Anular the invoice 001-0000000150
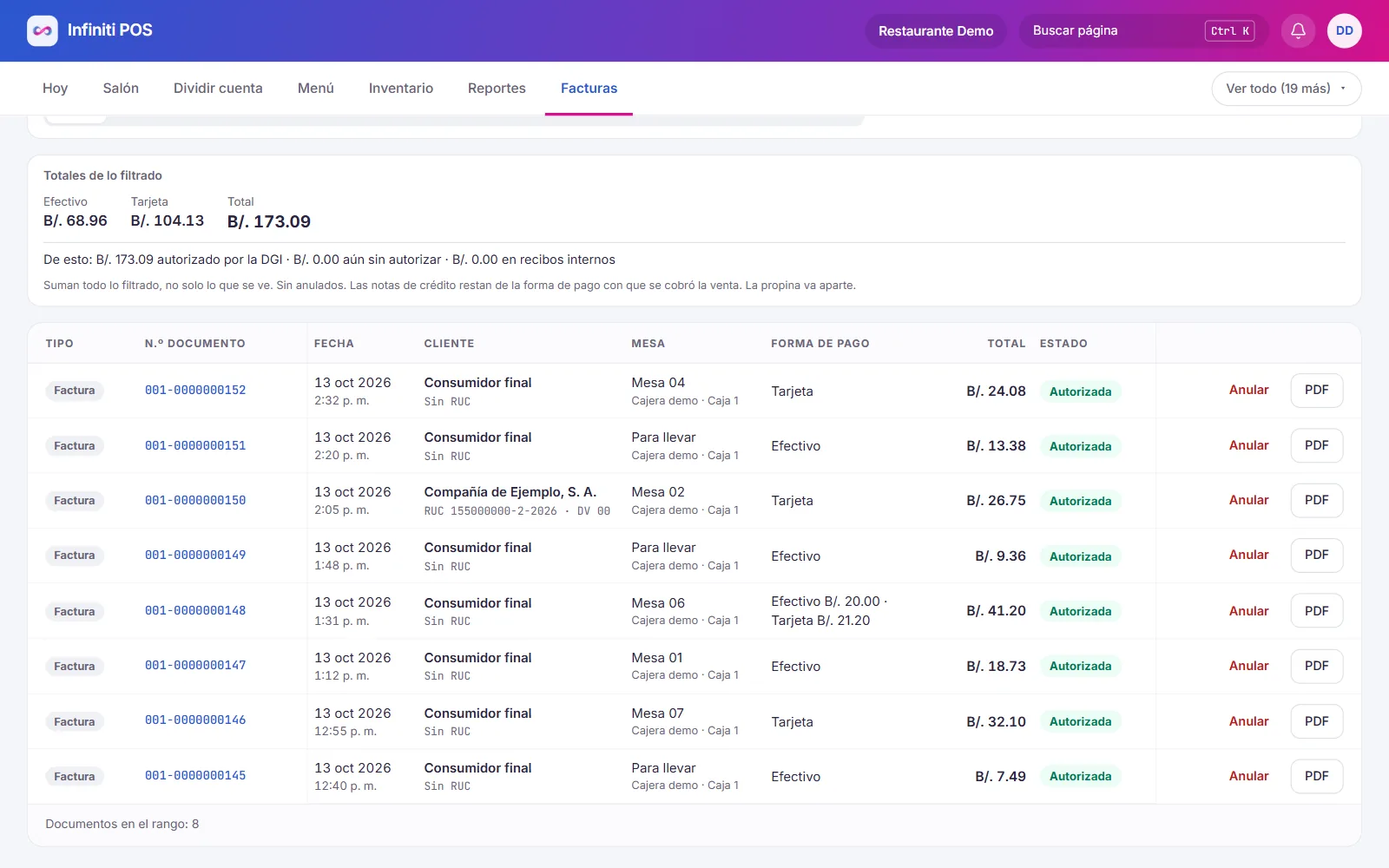Screen dimensions: 1389x868 (x=1248, y=500)
